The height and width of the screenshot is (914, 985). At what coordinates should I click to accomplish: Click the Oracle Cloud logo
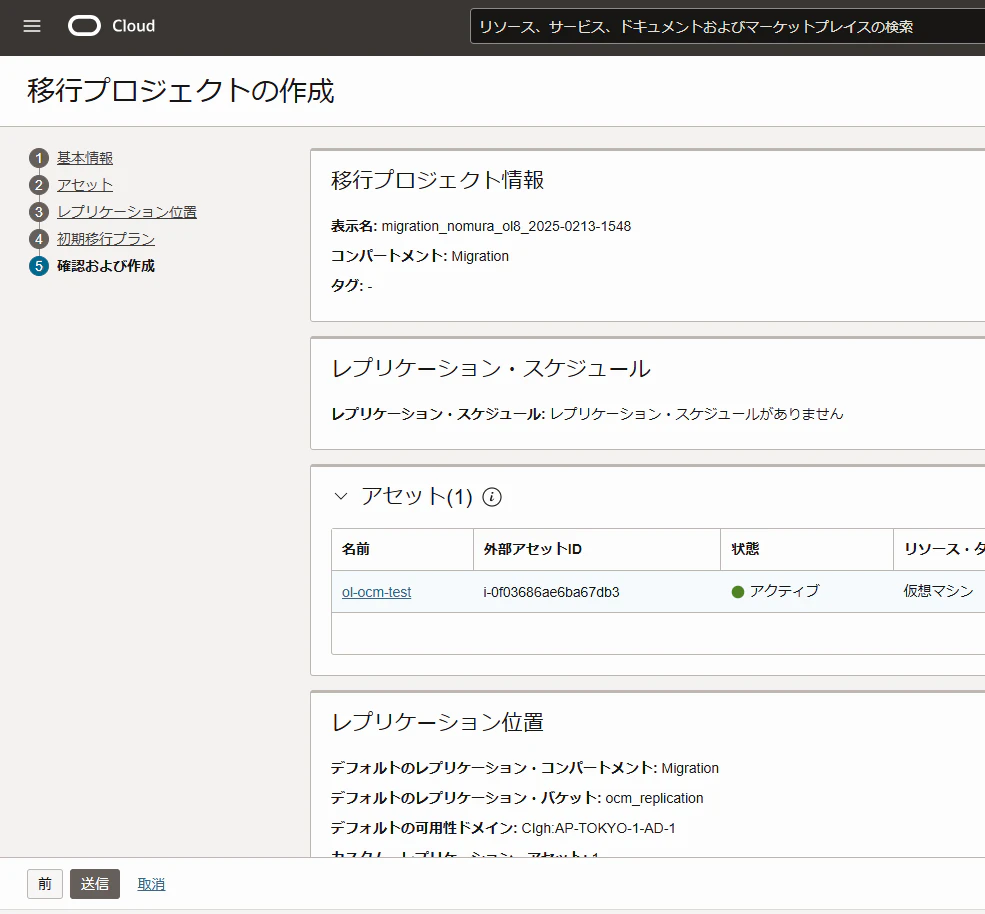pos(112,26)
